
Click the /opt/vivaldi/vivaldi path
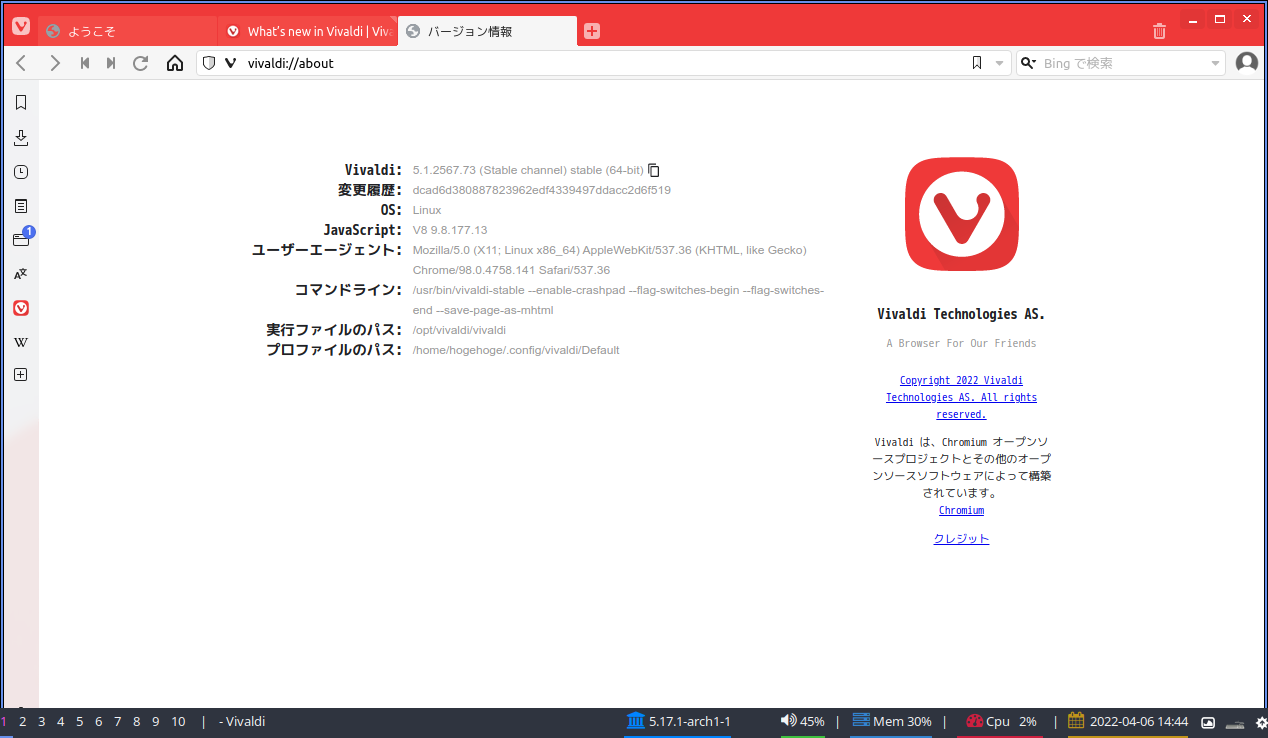tap(459, 330)
